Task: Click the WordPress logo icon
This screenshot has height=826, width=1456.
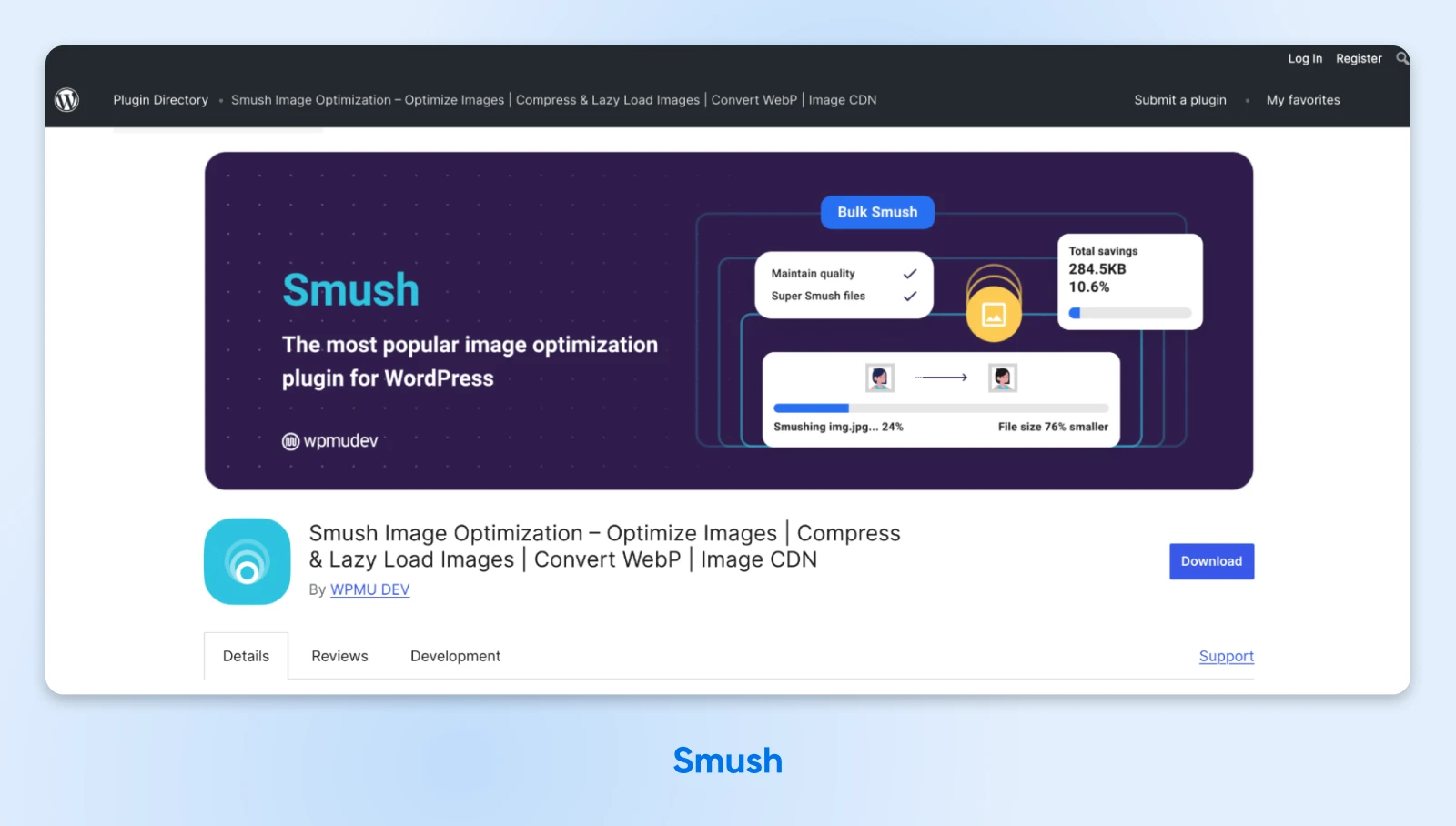Action: [x=66, y=100]
